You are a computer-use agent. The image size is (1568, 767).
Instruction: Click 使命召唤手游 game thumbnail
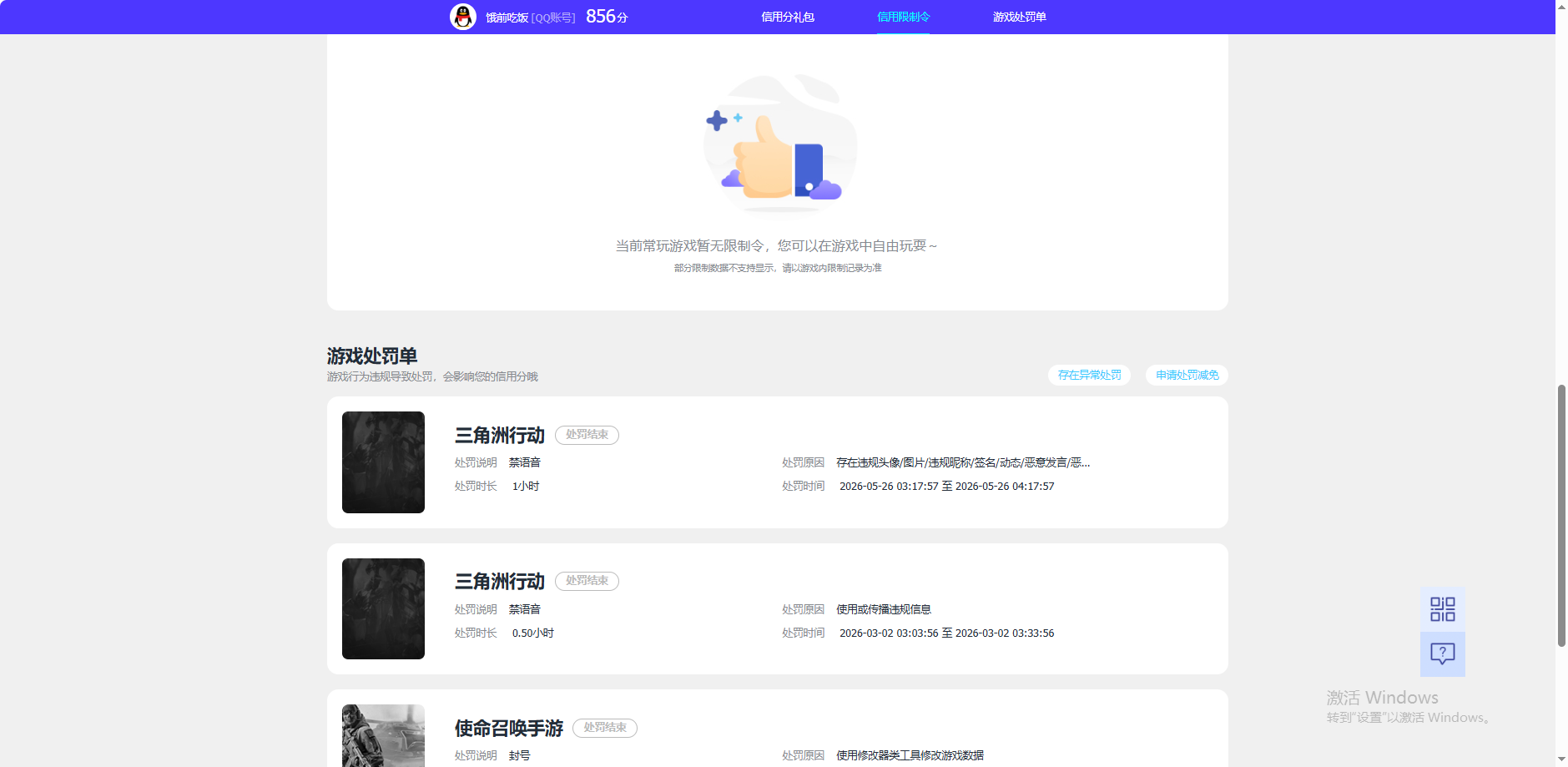point(383,736)
